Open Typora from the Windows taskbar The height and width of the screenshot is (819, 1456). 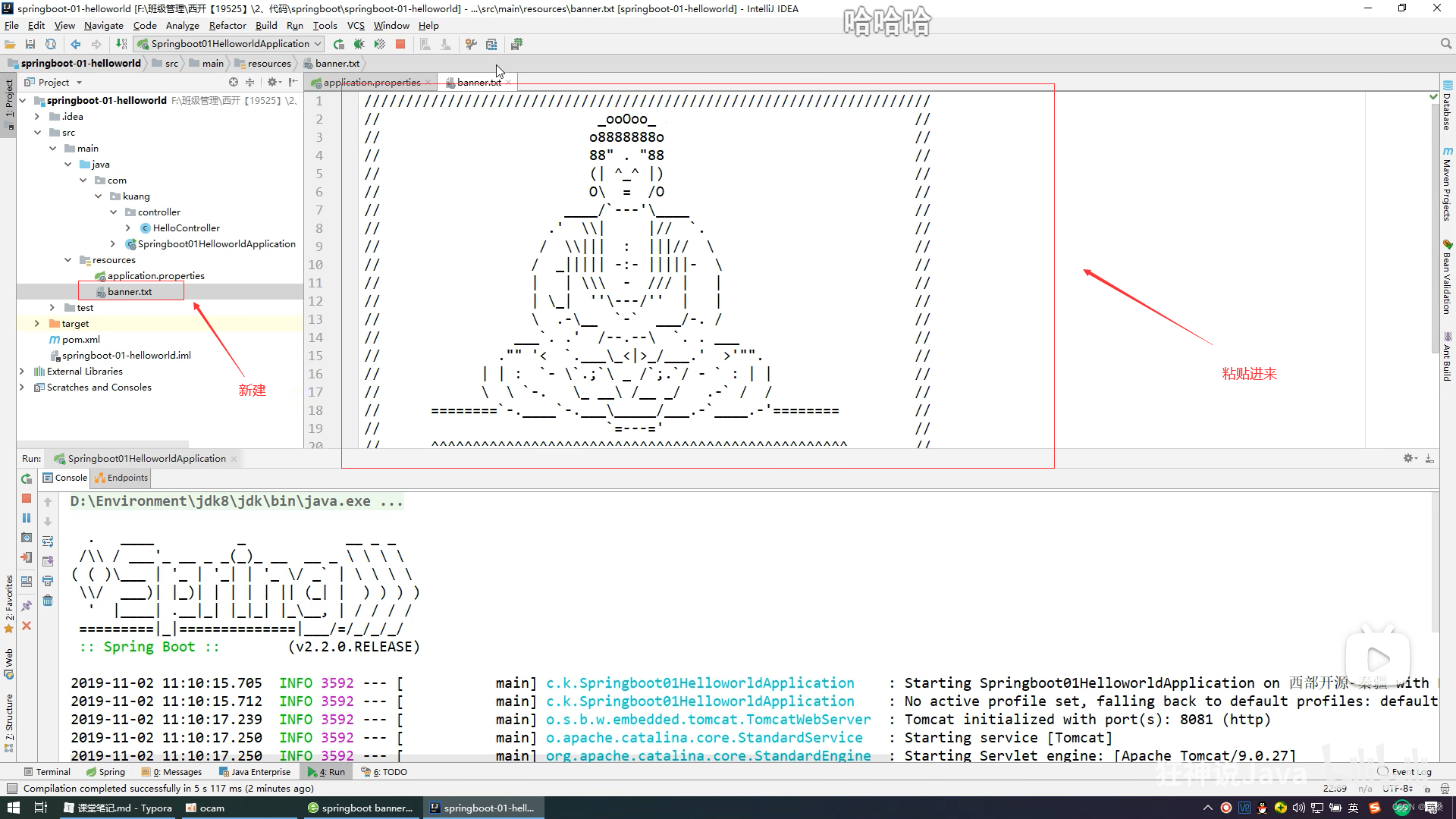pos(118,808)
